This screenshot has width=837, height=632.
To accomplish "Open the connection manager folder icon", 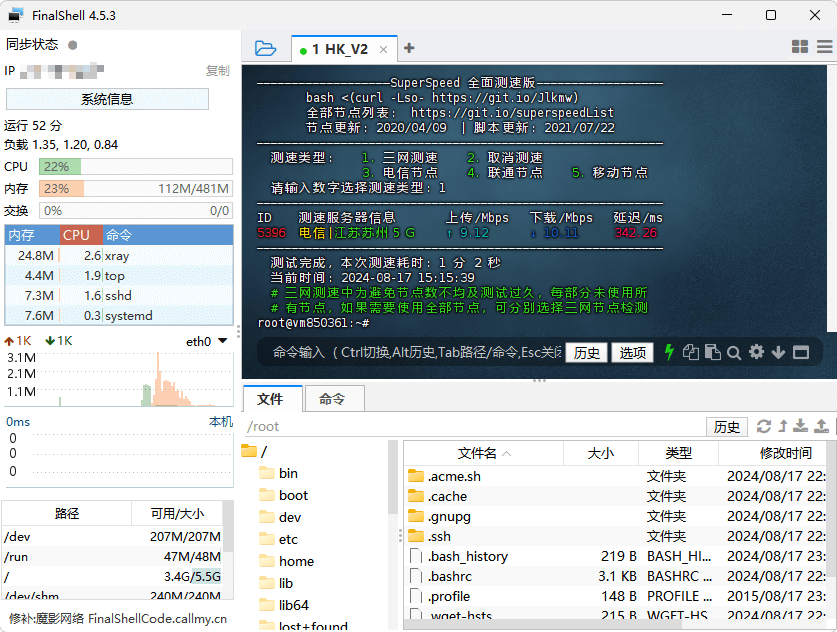I will click(265, 48).
